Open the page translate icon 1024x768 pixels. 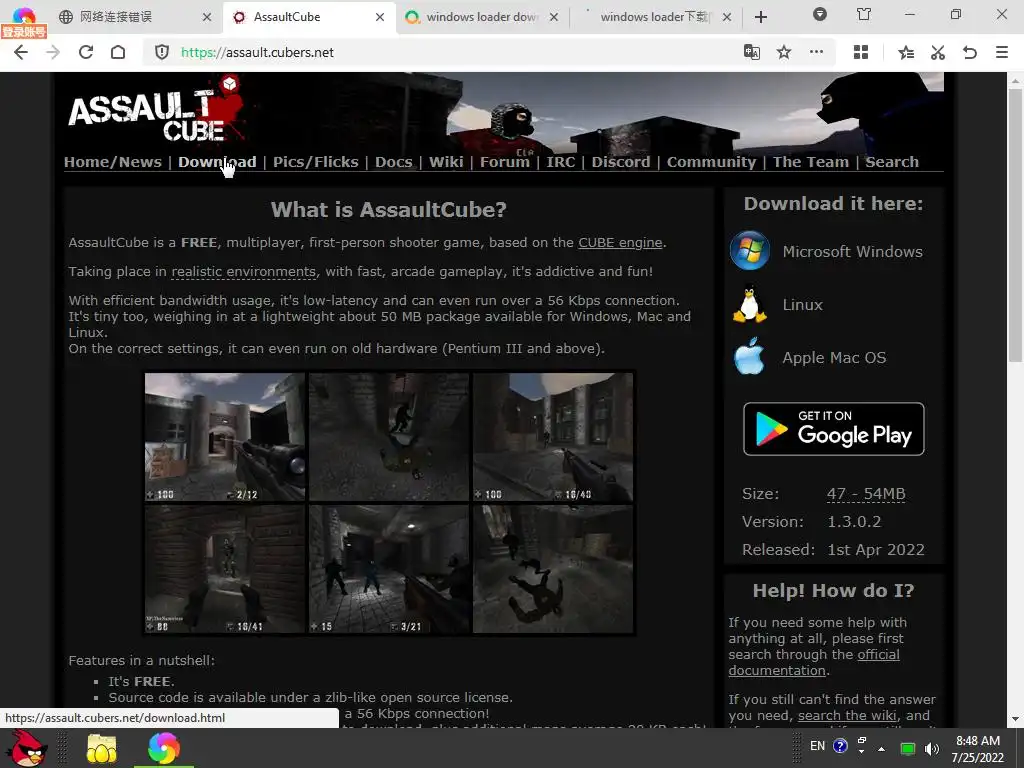[752, 52]
